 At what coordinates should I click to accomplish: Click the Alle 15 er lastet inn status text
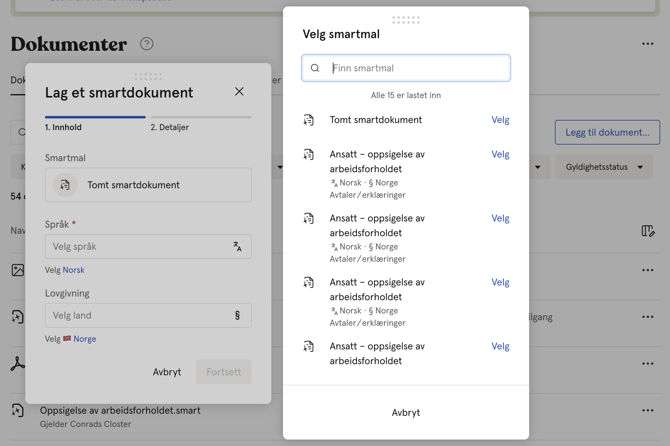[406, 95]
